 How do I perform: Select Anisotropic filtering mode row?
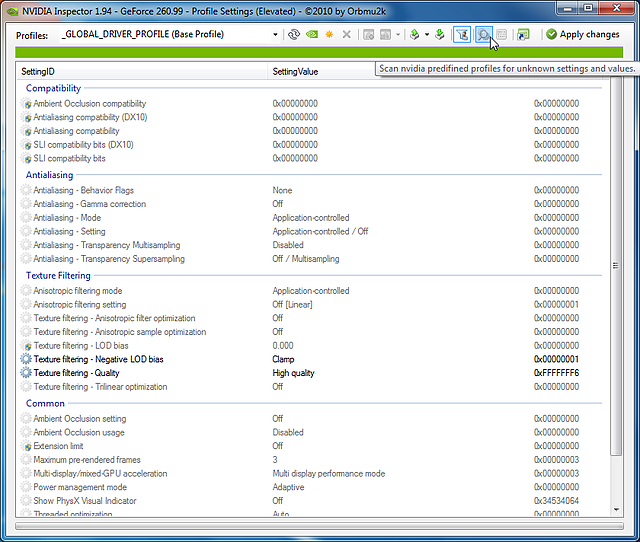(x=310, y=291)
